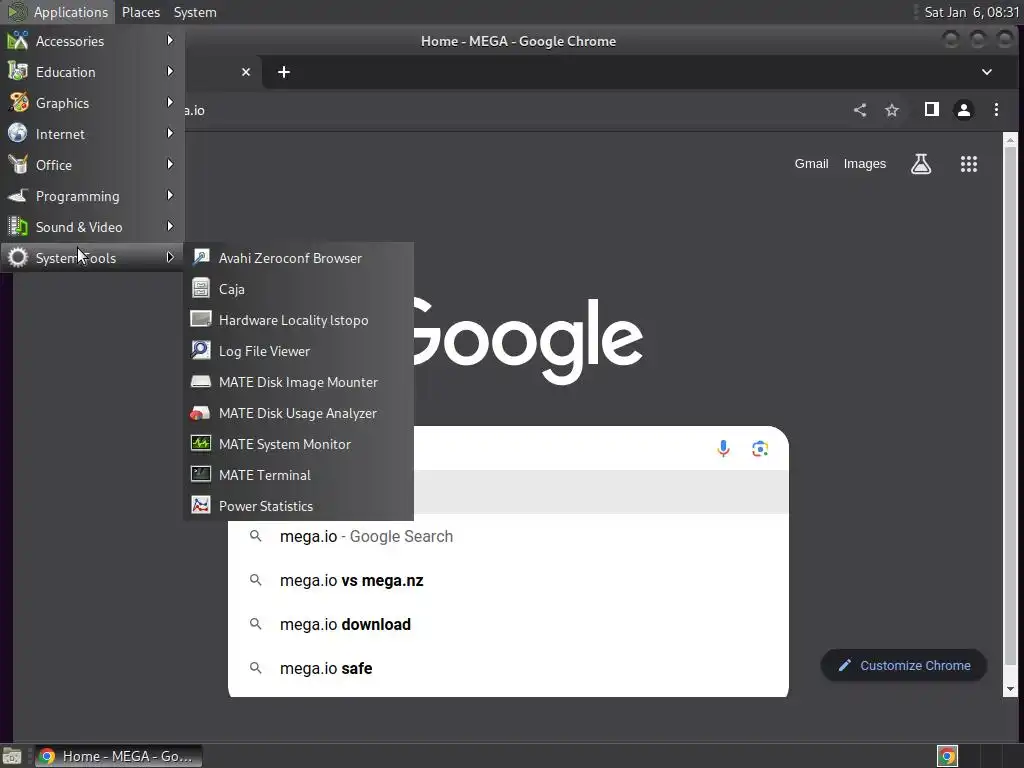Expand the Sound & Video submenu arrow
This screenshot has height=768, width=1024.
coord(170,227)
